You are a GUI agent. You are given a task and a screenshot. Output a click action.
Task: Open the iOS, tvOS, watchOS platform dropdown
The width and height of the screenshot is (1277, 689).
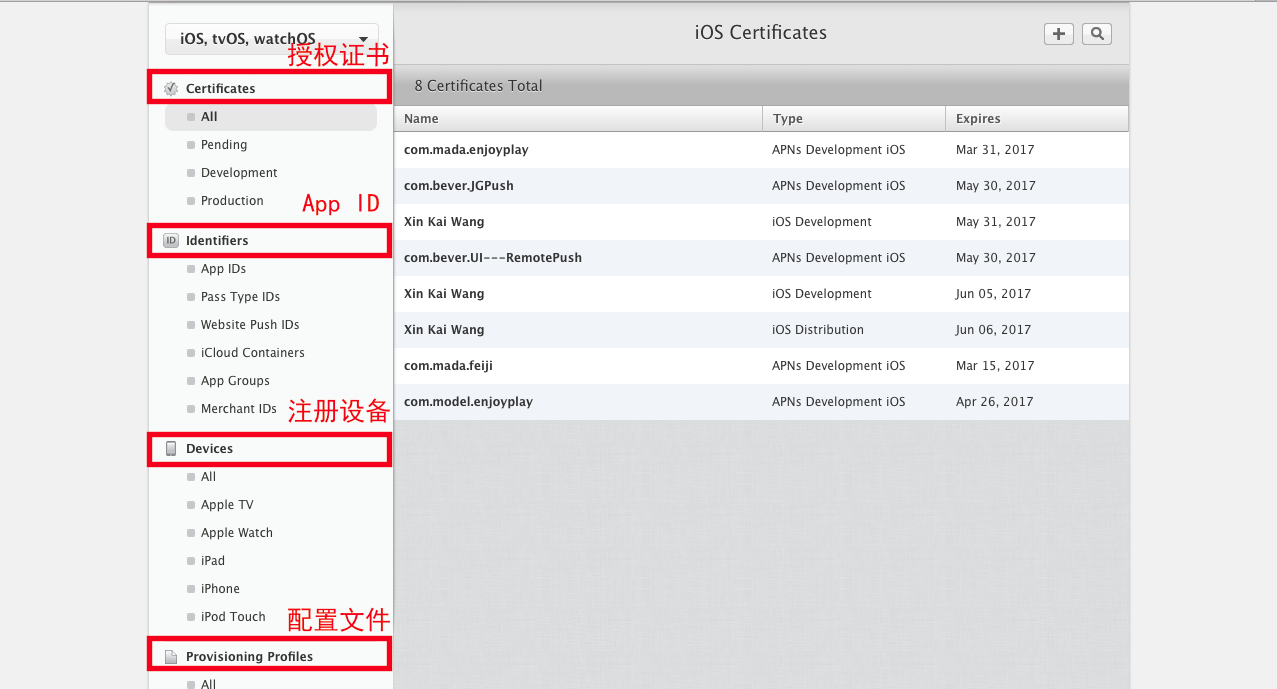coord(272,39)
